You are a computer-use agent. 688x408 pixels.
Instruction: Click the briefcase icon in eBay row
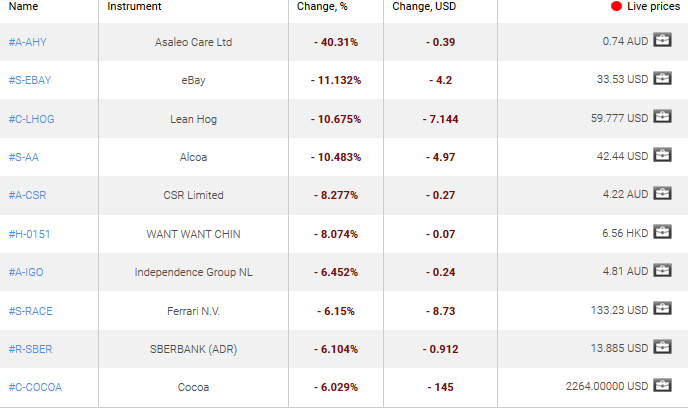point(662,79)
